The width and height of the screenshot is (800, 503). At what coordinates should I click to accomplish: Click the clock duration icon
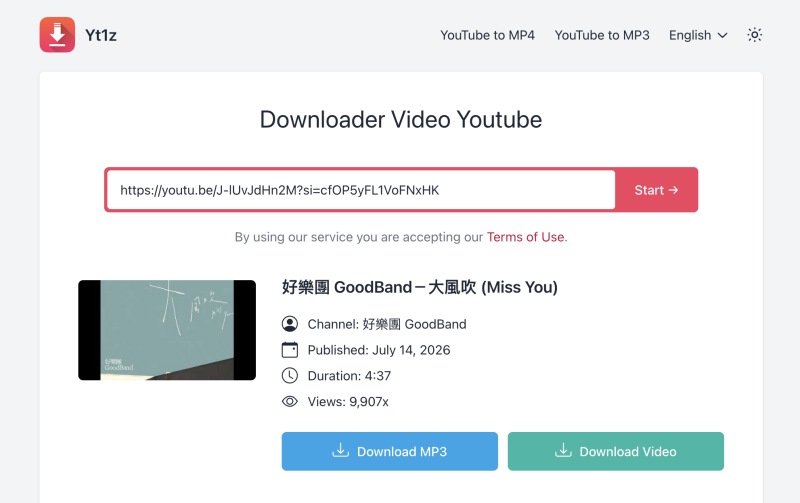pyautogui.click(x=290, y=375)
